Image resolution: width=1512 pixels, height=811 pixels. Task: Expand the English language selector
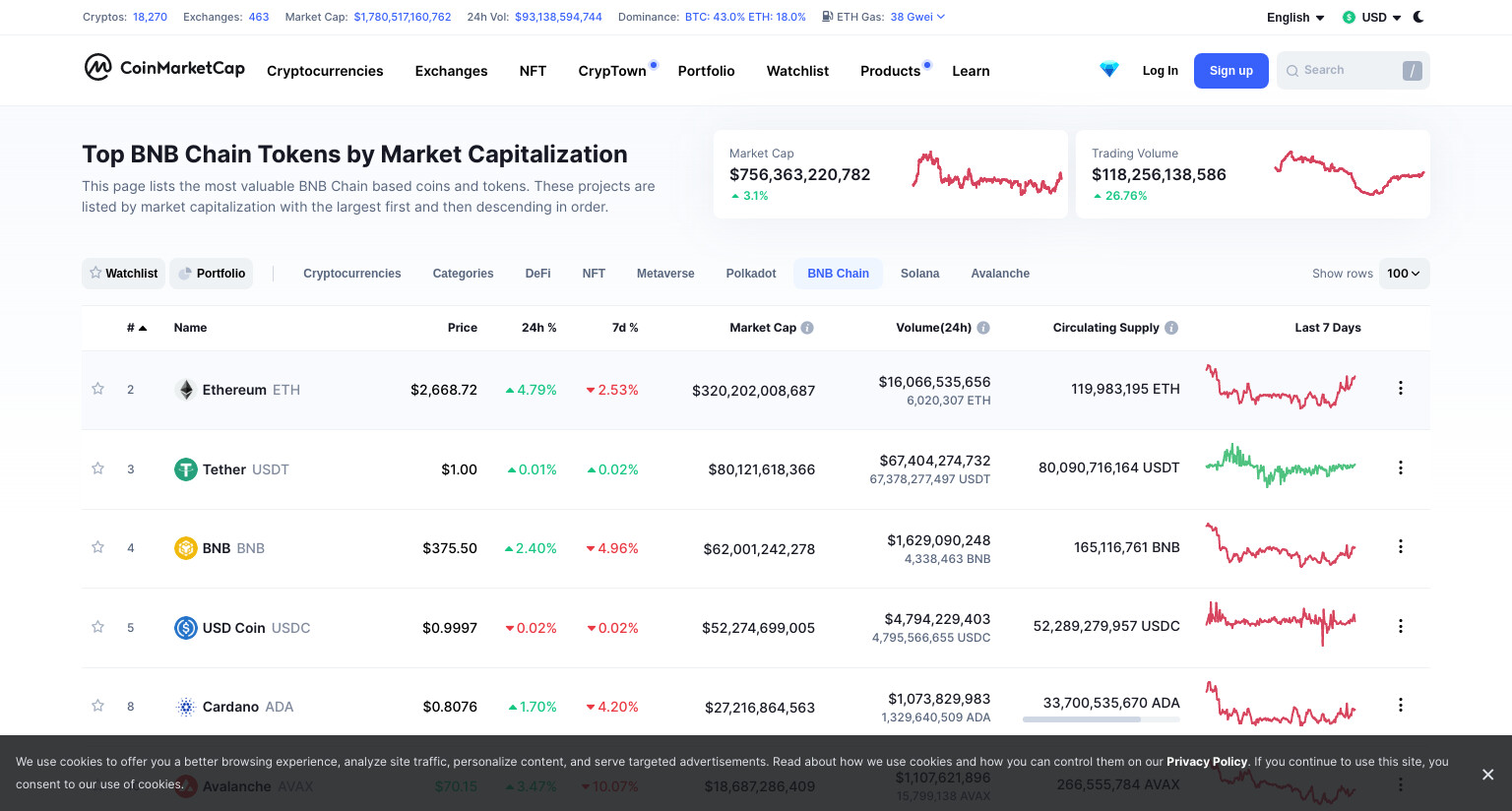point(1295,18)
